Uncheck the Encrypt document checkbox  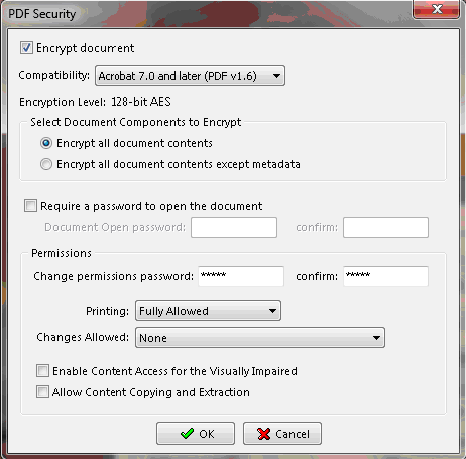click(26, 48)
